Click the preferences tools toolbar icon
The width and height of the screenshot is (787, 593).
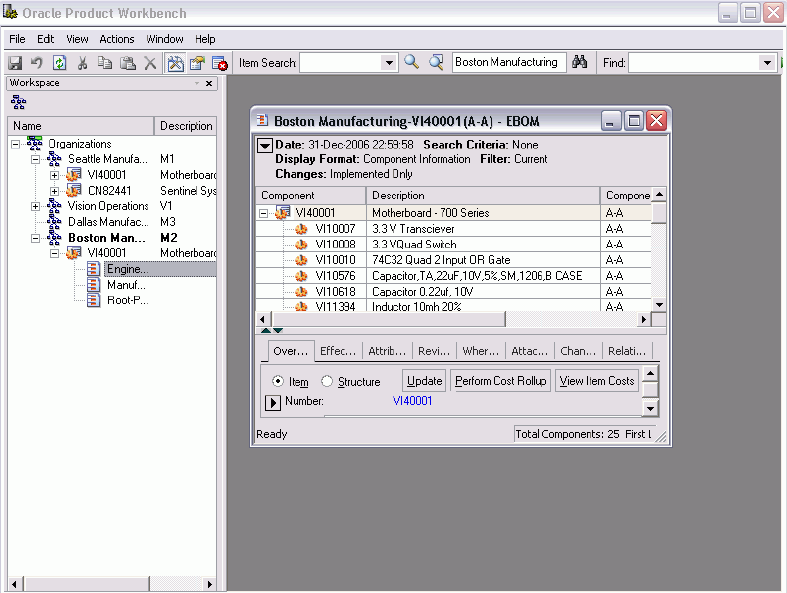175,63
